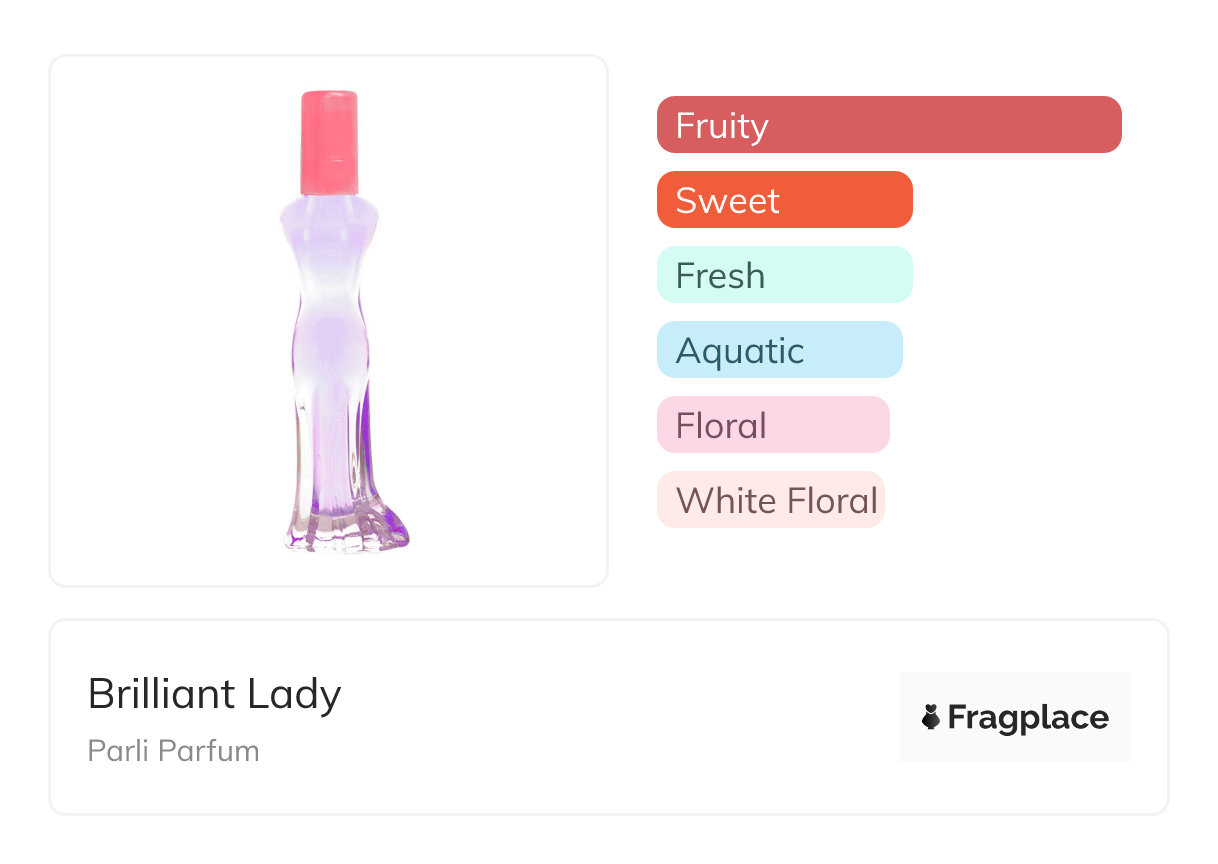Open the Parli Parfum brand link
The height and width of the screenshot is (864, 1218).
pyautogui.click(x=173, y=751)
